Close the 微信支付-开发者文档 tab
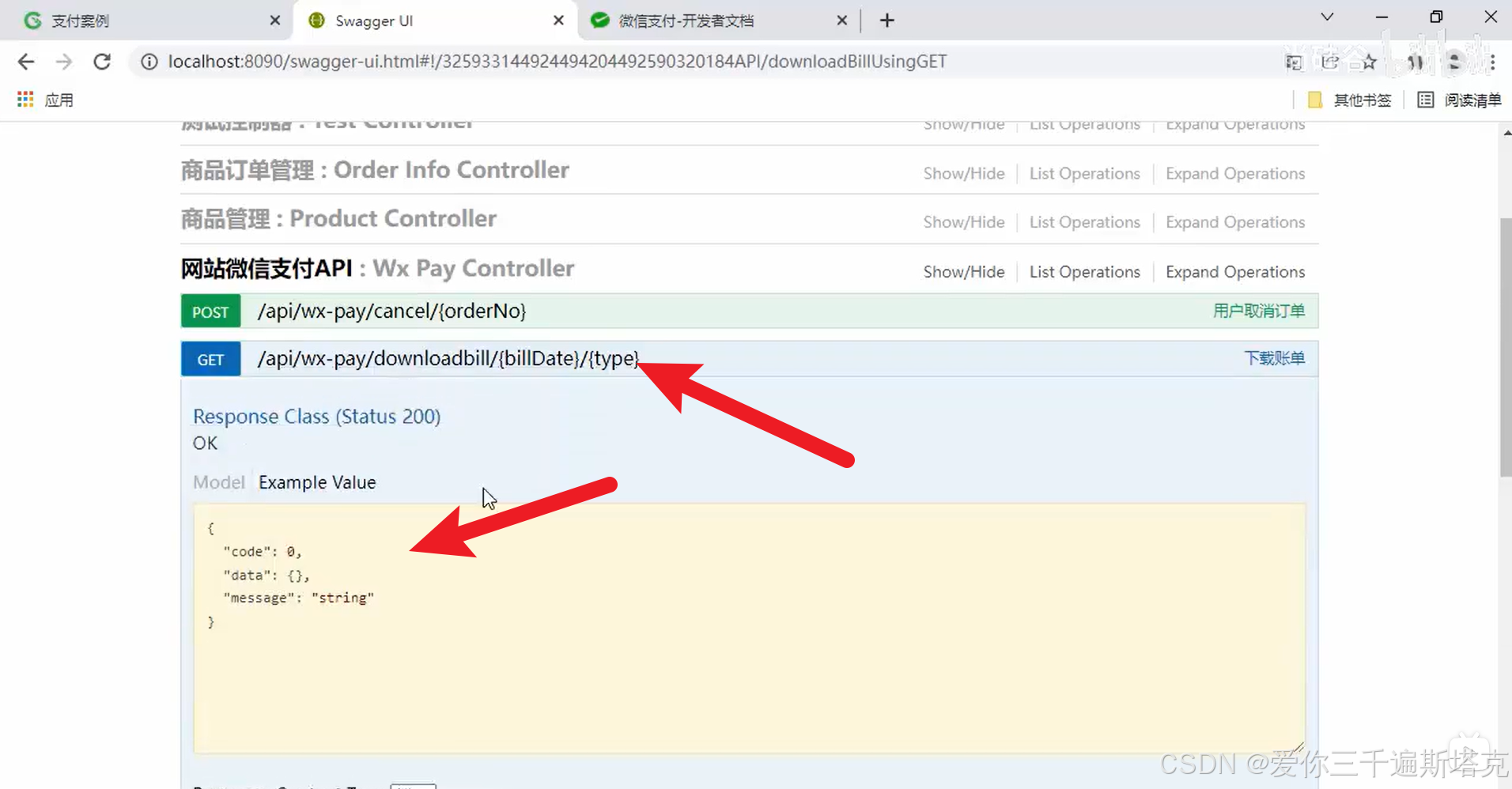1512x789 pixels. pyautogui.click(x=841, y=21)
